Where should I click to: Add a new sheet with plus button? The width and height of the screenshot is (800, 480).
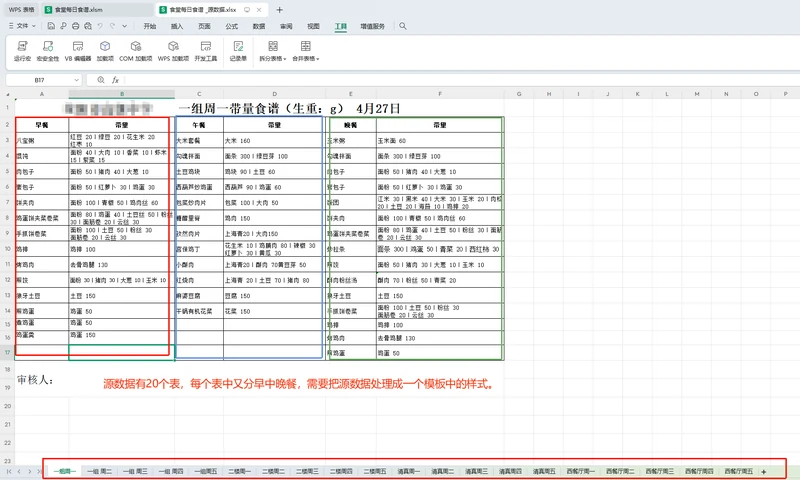(x=764, y=472)
